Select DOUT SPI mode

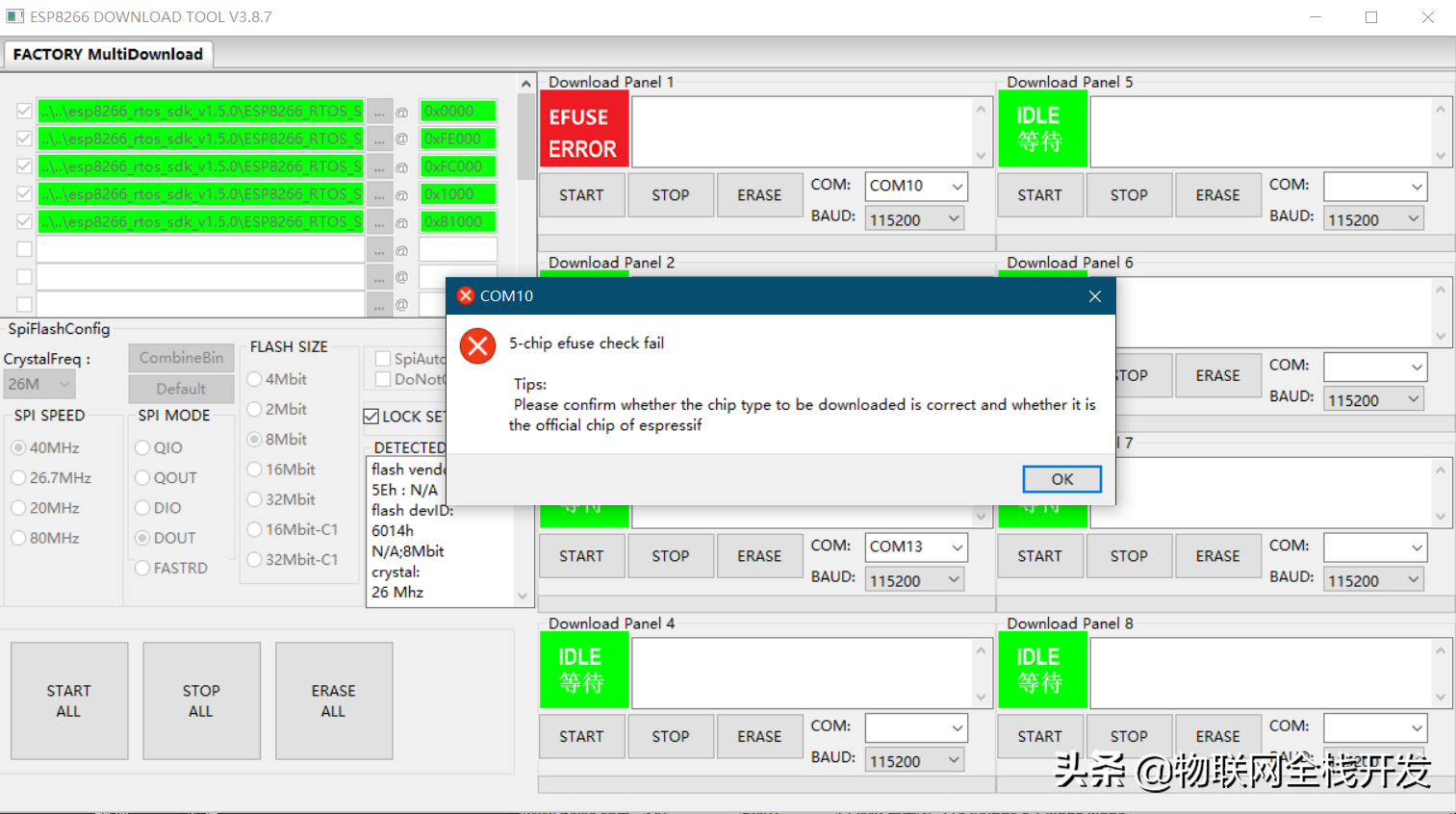pyautogui.click(x=166, y=538)
